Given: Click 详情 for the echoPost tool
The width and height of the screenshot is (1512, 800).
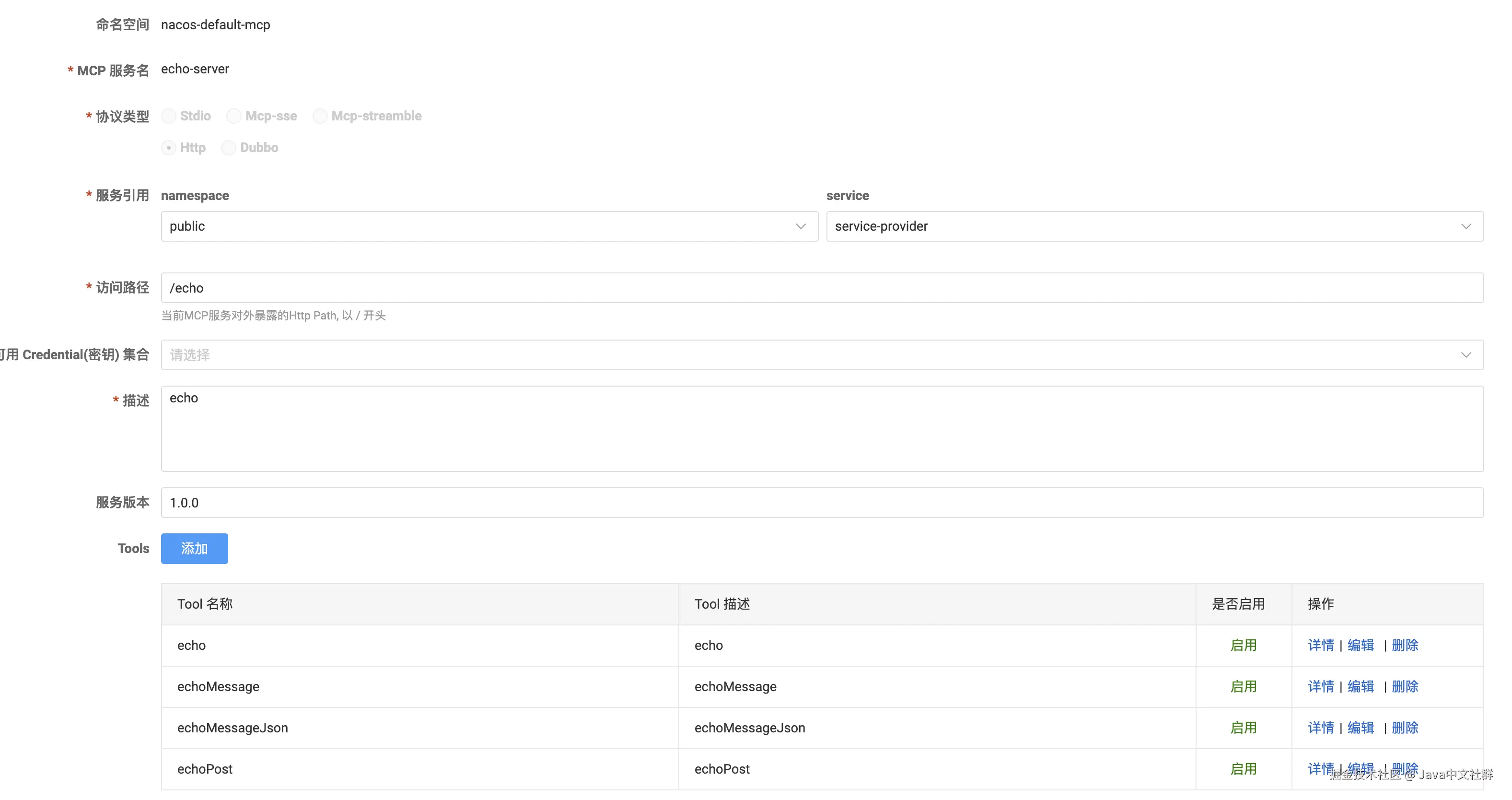Looking at the screenshot, I should click(1321, 768).
